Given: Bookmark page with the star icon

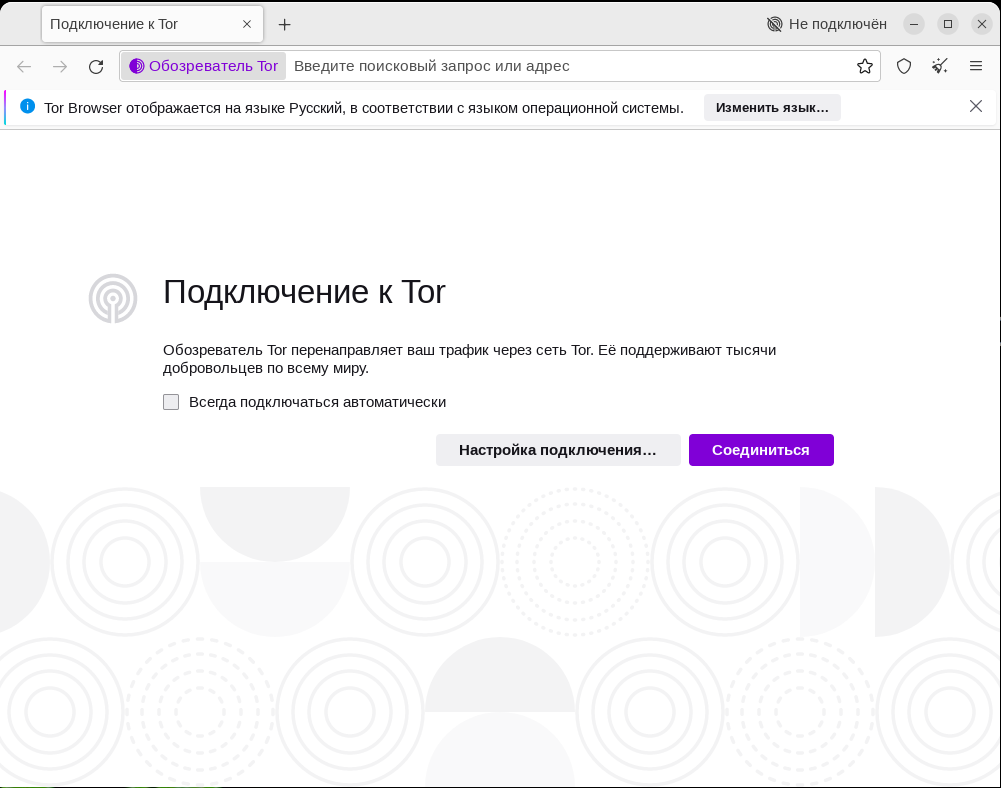Looking at the screenshot, I should [x=864, y=66].
